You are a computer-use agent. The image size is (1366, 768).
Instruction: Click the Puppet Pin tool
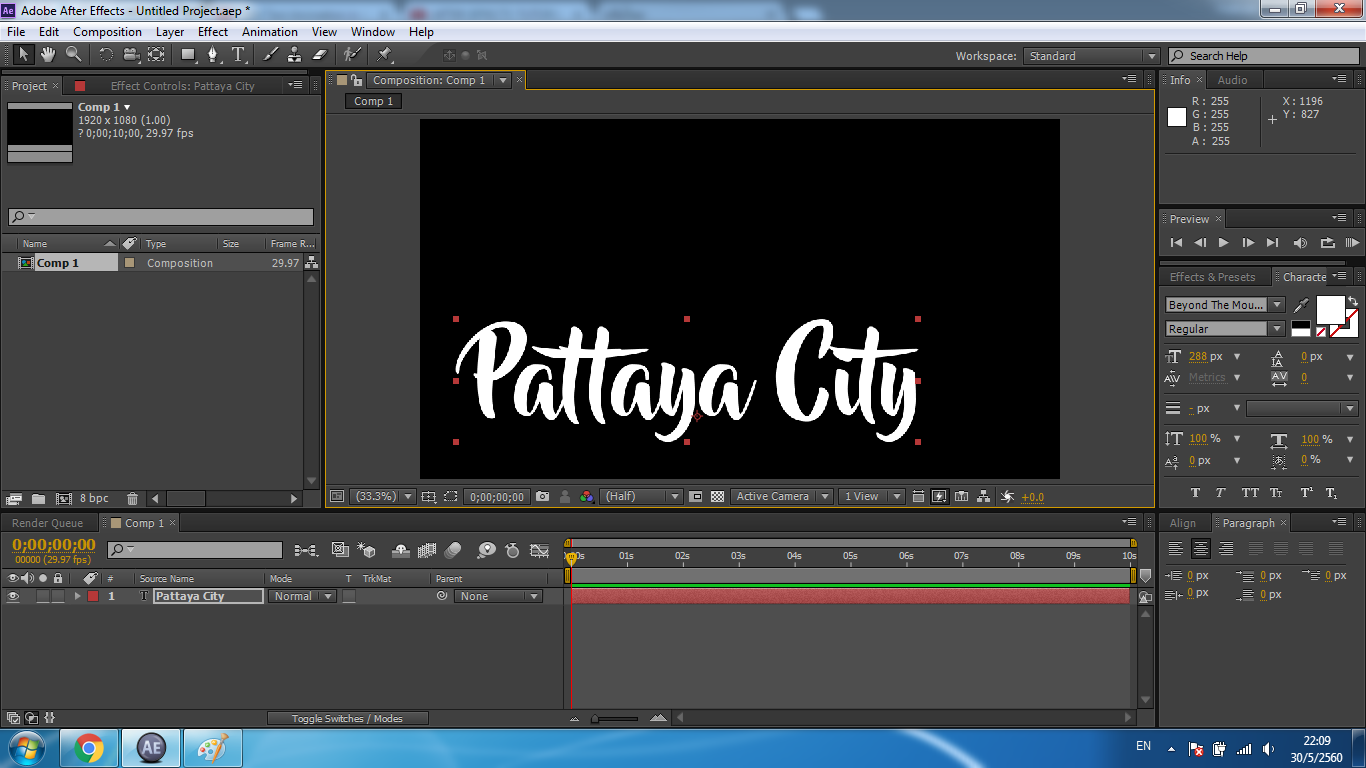tap(385, 54)
